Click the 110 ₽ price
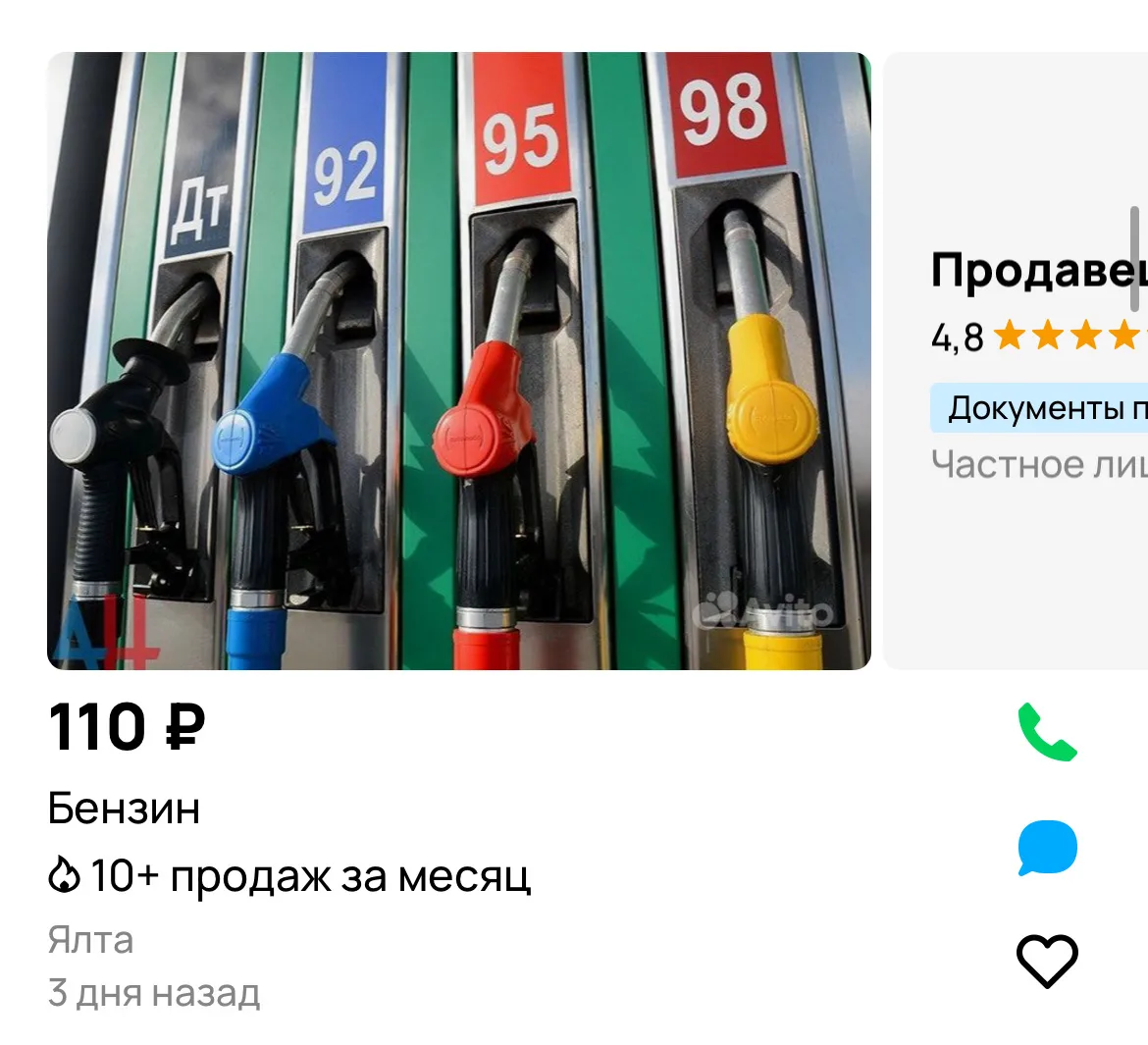 127,726
